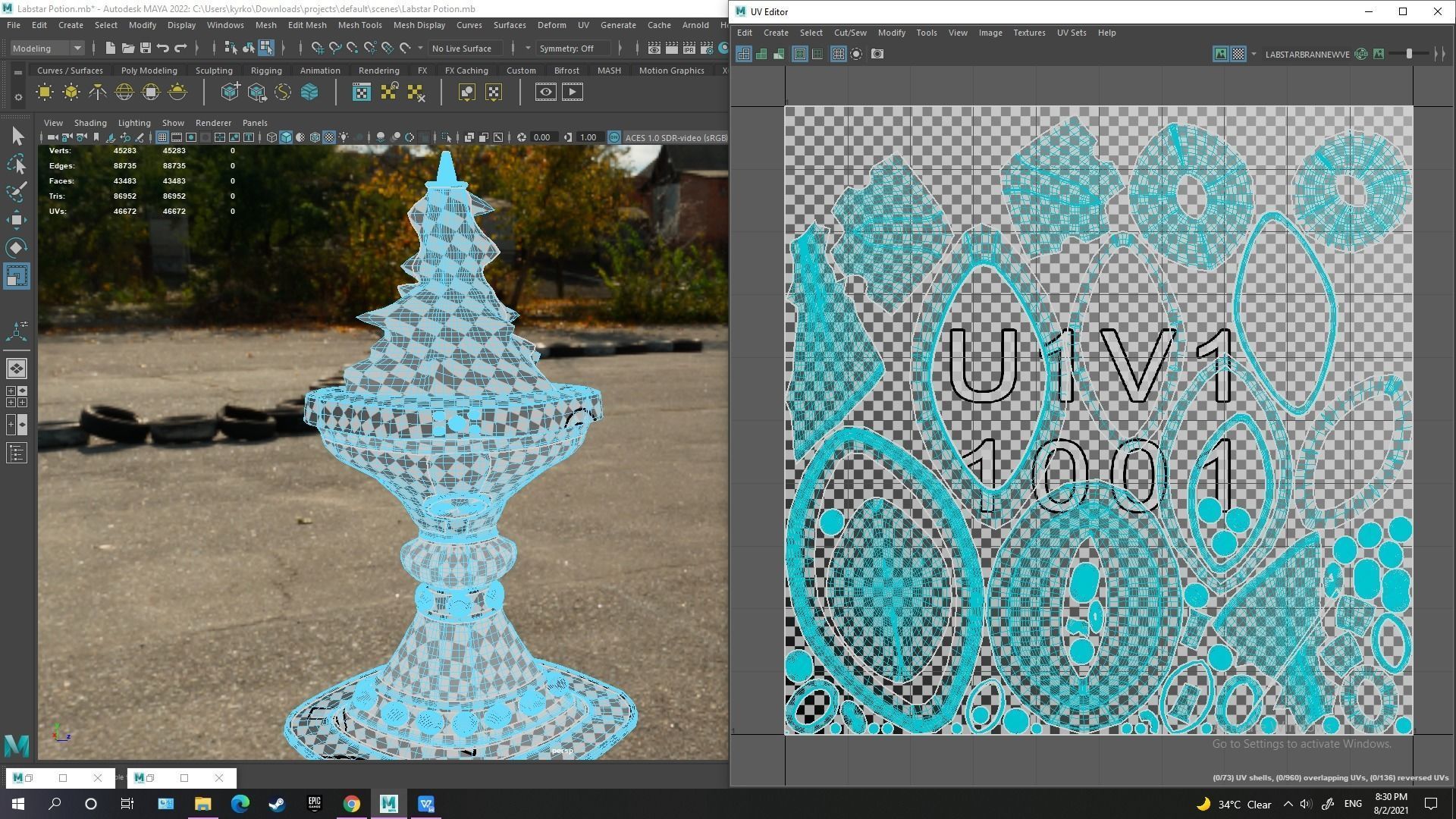Screen dimensions: 1456x819
Task: Open the Symmetry: Off dropdown
Action: click(x=573, y=49)
